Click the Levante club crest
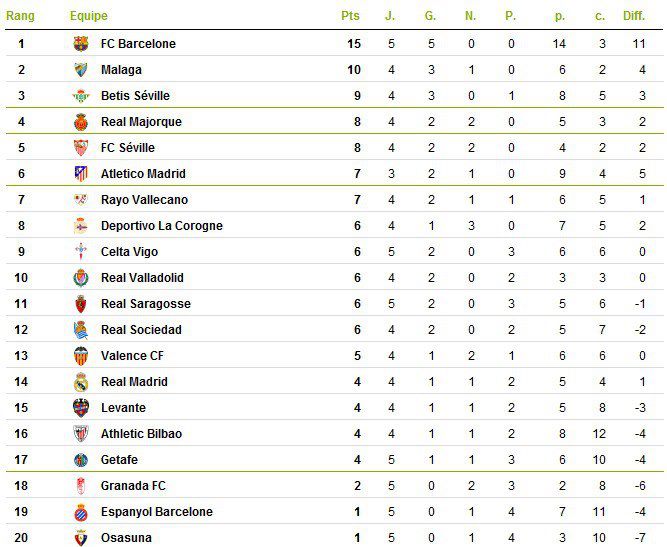This screenshot has height=547, width=667. pyautogui.click(x=81, y=407)
